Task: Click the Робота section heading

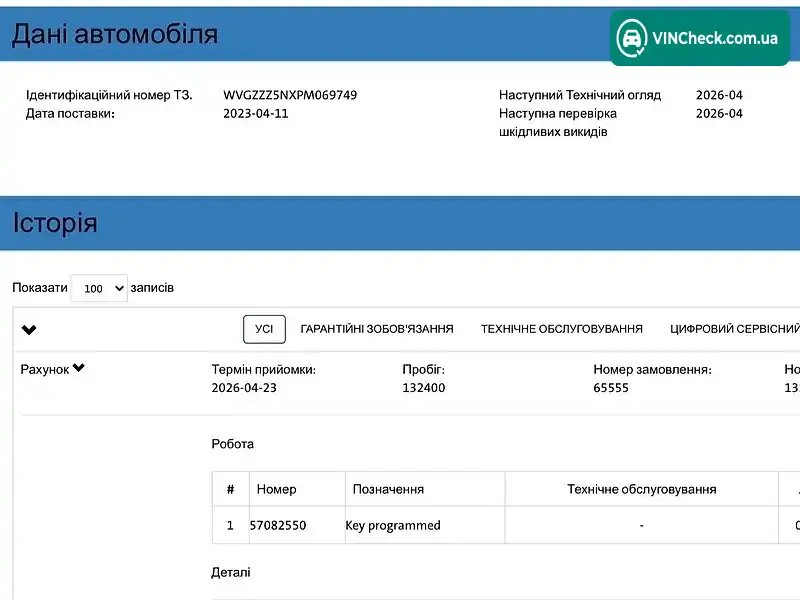Action: pyautogui.click(x=233, y=444)
